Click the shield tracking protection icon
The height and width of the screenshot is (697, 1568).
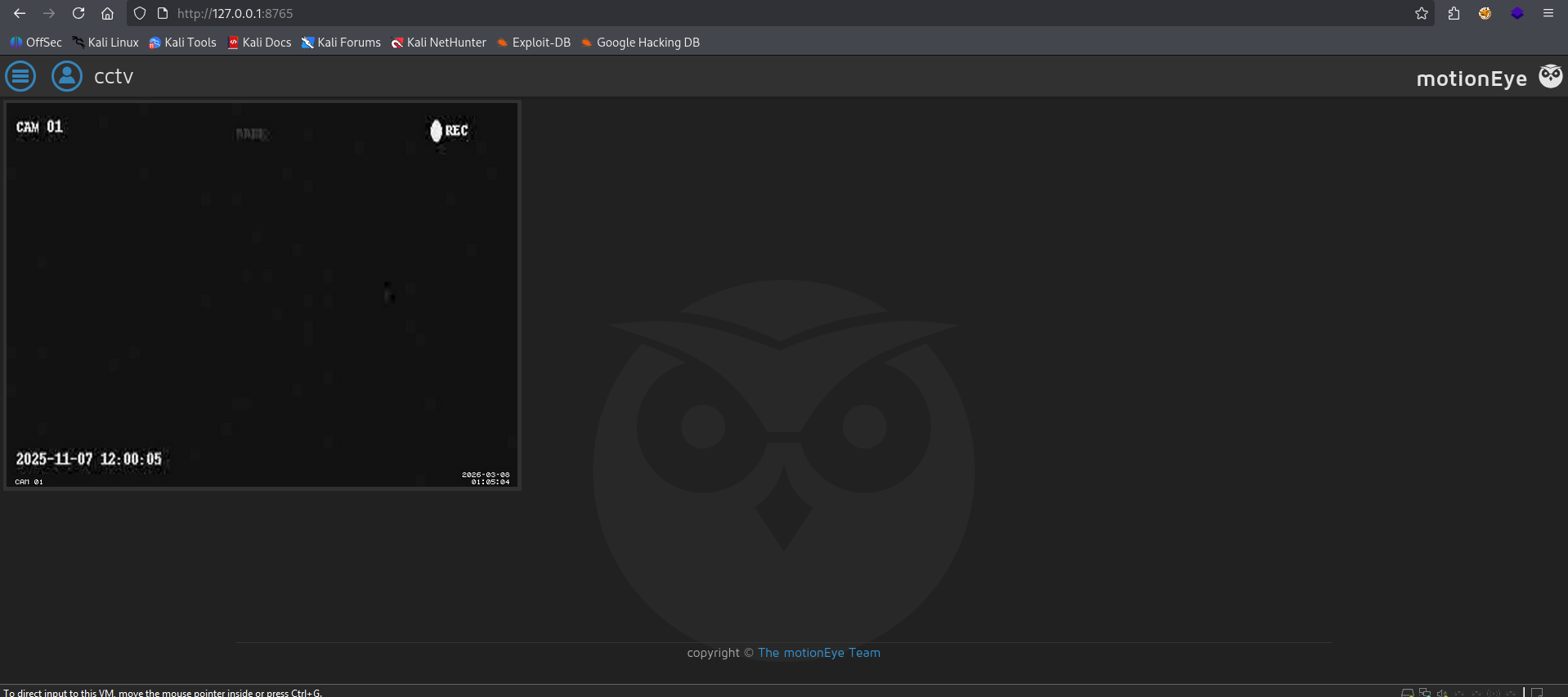pos(140,13)
